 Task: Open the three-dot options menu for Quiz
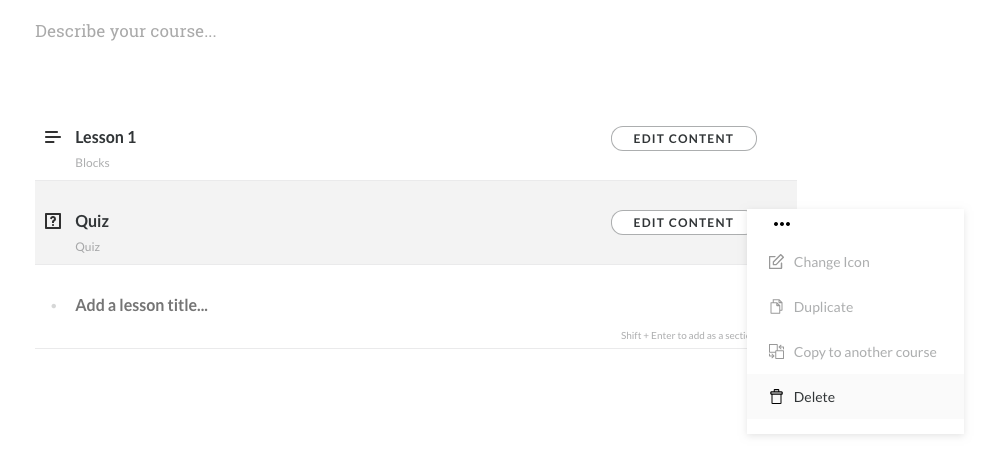781,224
